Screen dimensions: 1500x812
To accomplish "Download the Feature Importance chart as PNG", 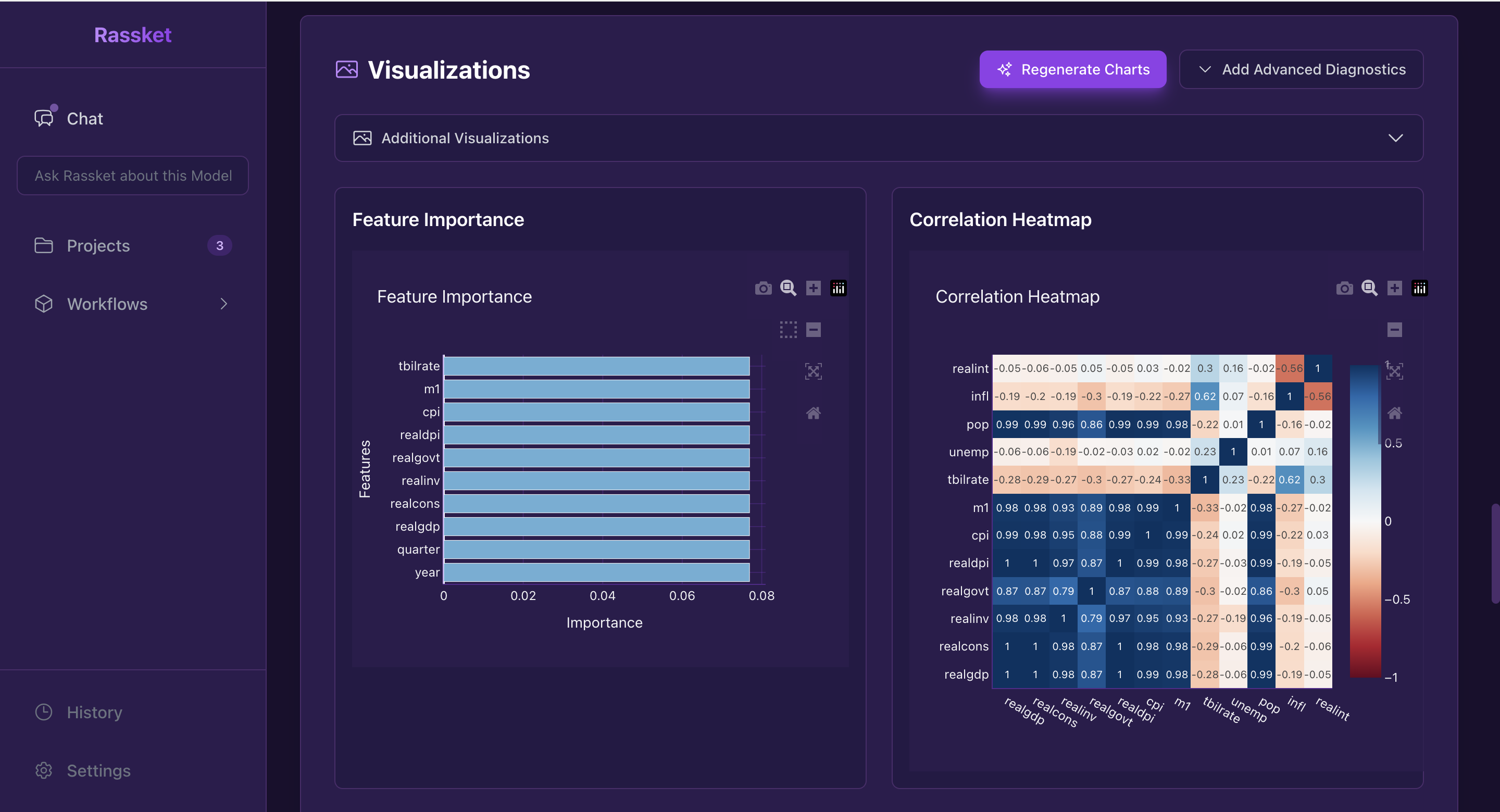I will [763, 288].
